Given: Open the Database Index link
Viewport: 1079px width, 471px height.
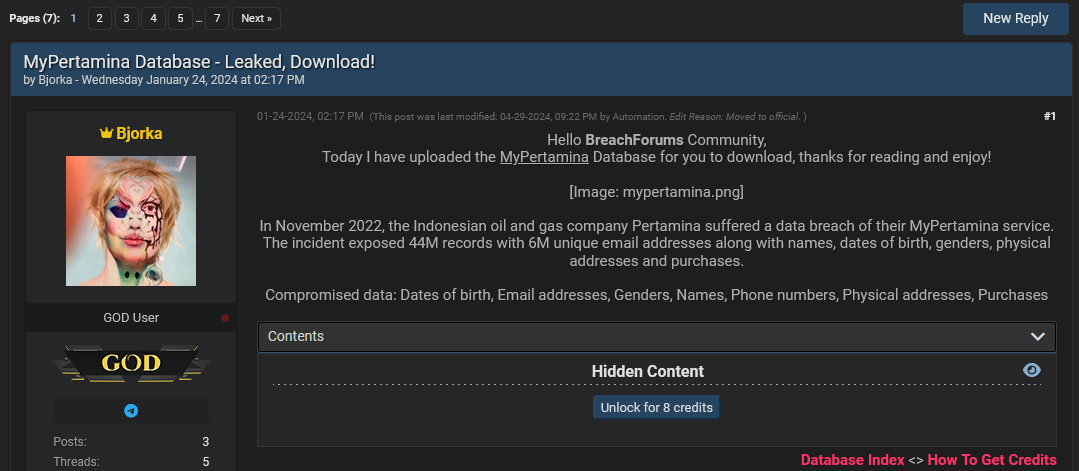Looking at the screenshot, I should pos(853,460).
